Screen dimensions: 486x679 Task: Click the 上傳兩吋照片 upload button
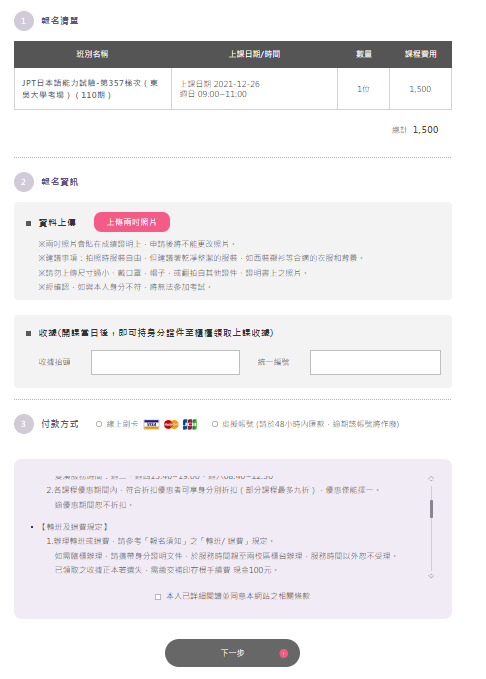point(132,222)
